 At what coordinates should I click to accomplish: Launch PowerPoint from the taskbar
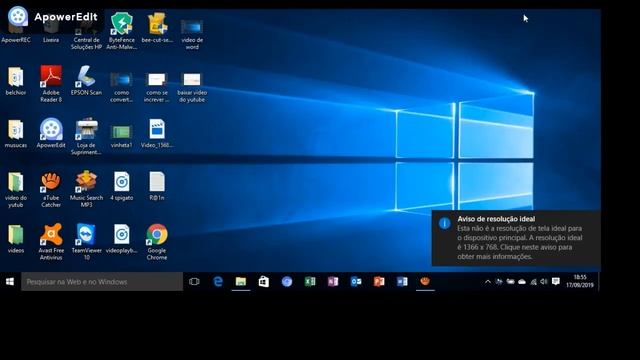pos(379,282)
